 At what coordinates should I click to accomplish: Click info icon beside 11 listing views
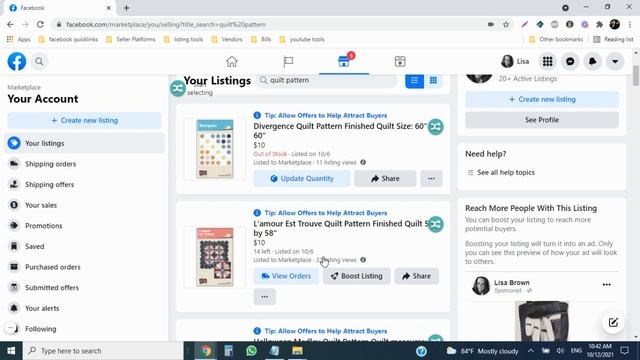[x=363, y=162]
